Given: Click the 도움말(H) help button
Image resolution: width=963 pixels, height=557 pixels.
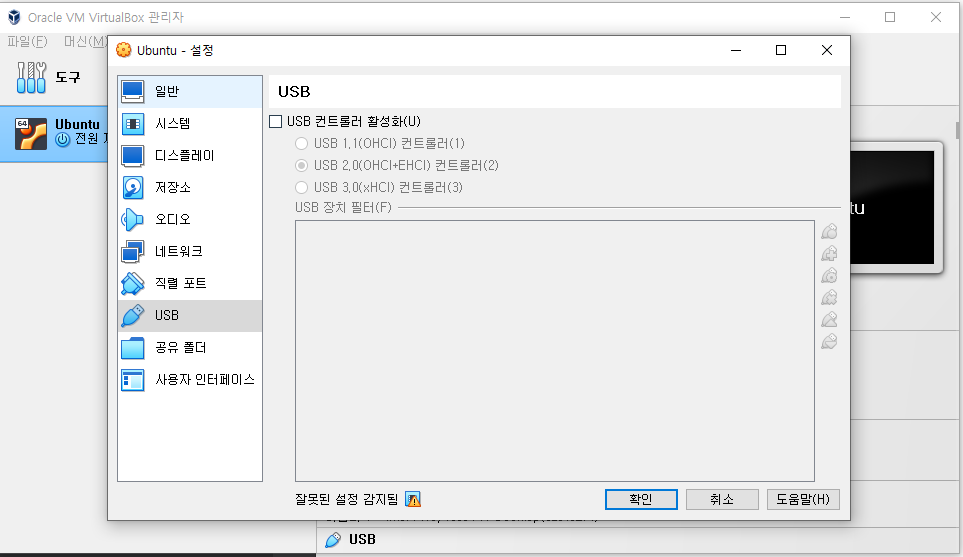Looking at the screenshot, I should tap(803, 499).
